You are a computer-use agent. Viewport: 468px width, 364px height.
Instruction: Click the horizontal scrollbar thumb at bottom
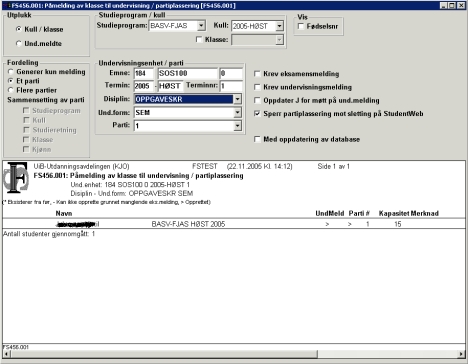(x=164, y=354)
